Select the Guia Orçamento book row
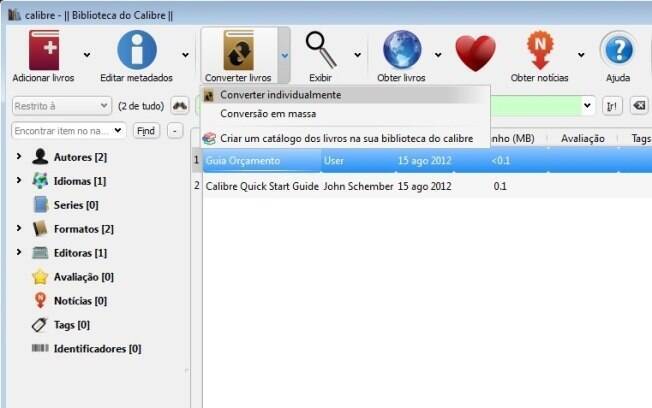 pos(427,161)
